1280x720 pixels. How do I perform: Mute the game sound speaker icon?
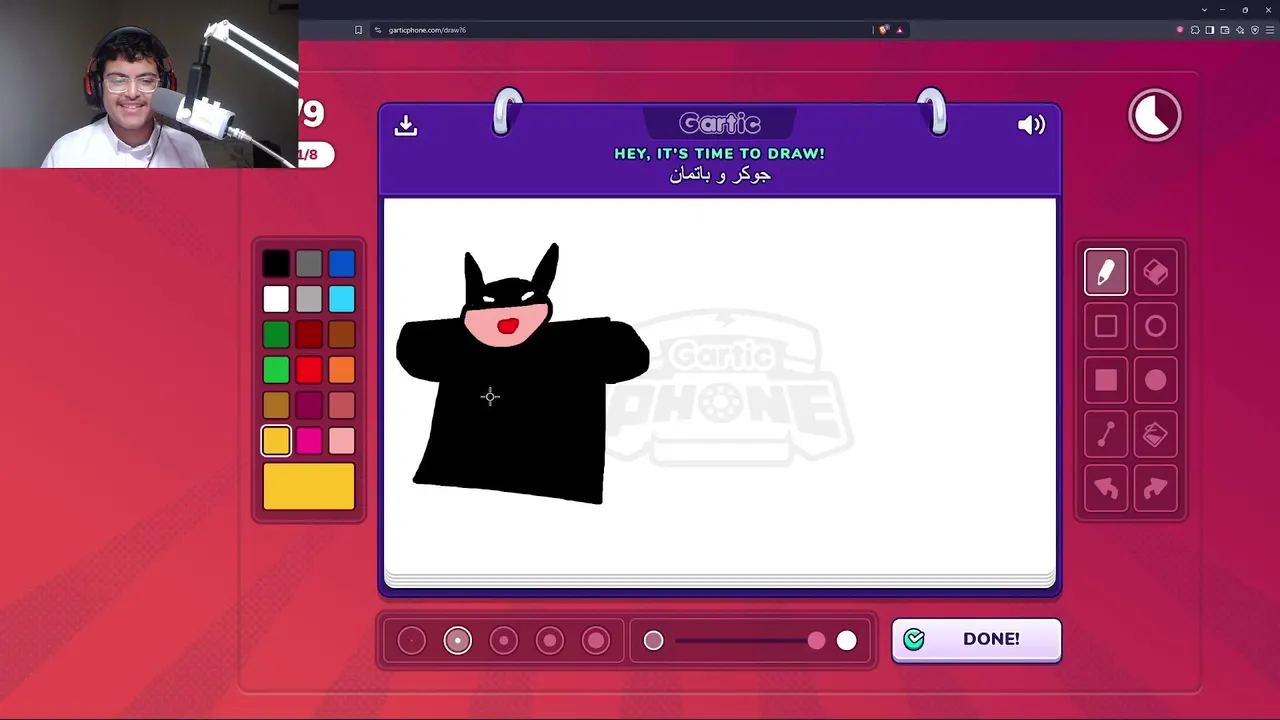click(x=1031, y=125)
